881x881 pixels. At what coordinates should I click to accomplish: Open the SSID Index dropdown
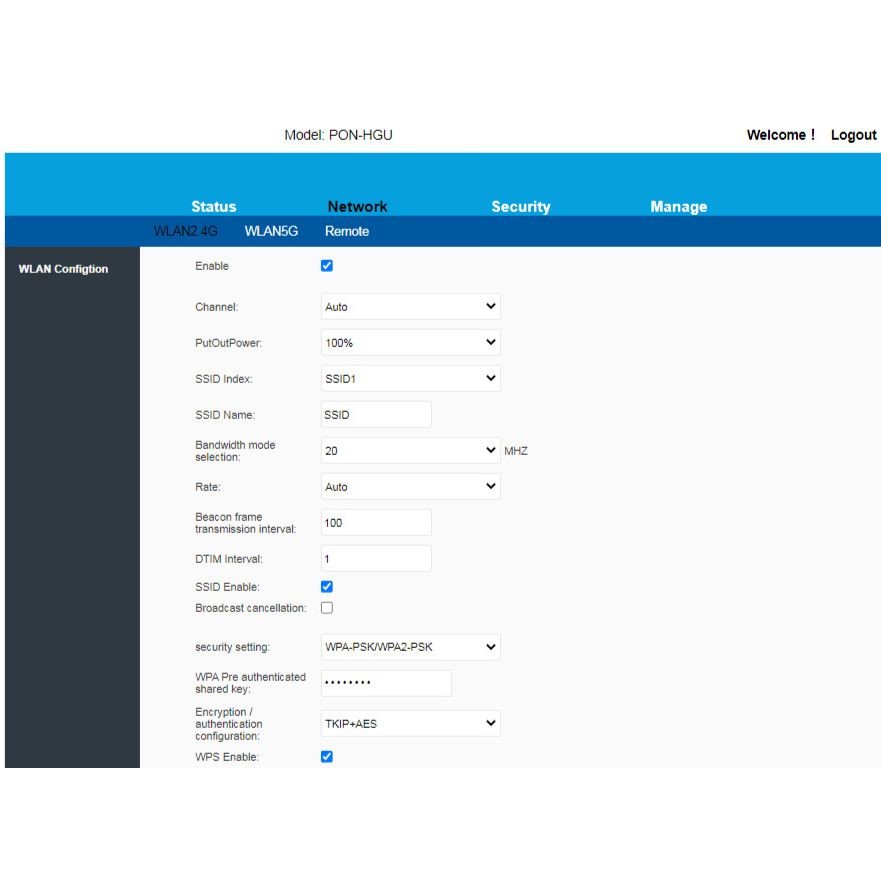coord(410,379)
